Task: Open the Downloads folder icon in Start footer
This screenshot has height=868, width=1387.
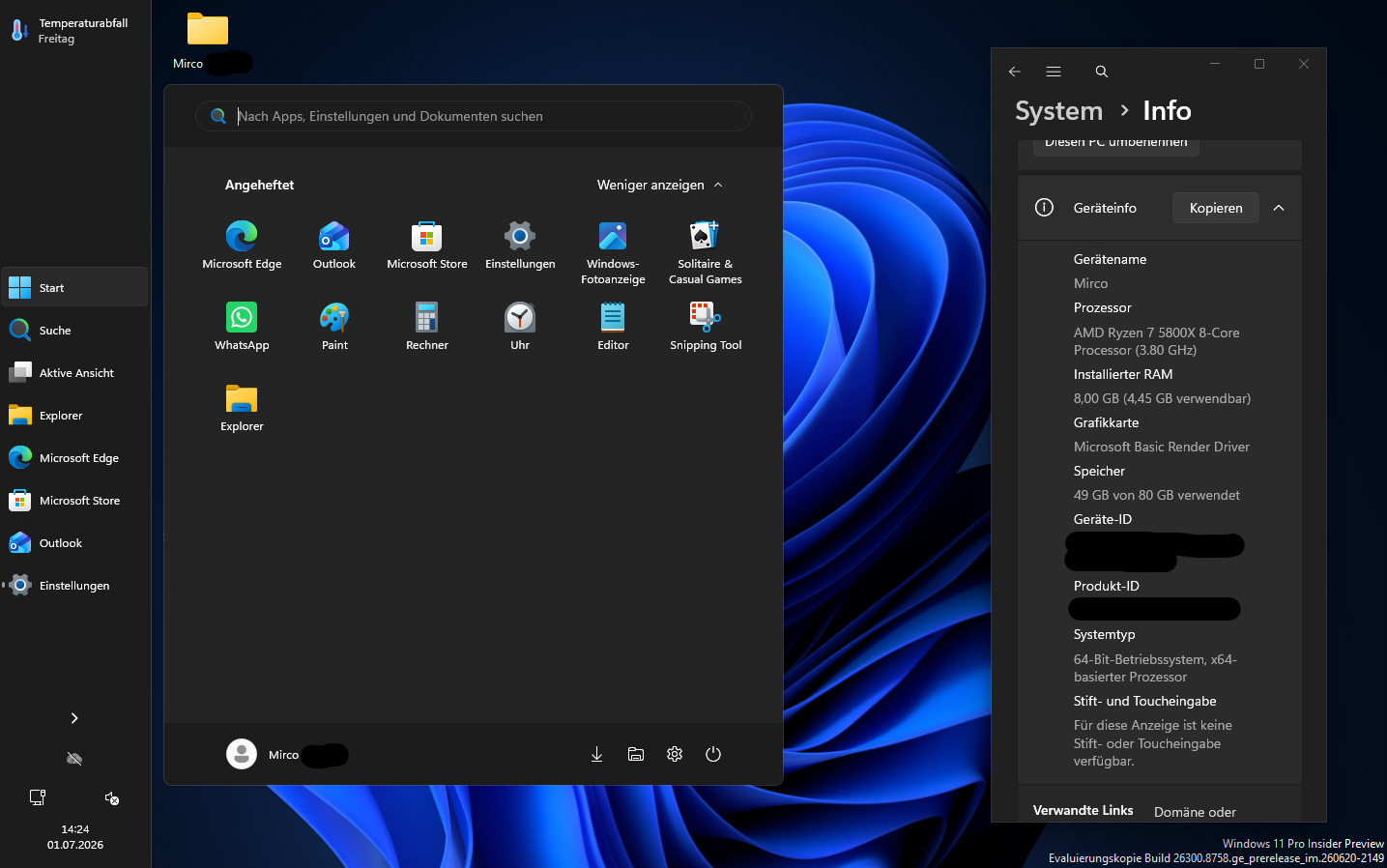Action: [596, 754]
